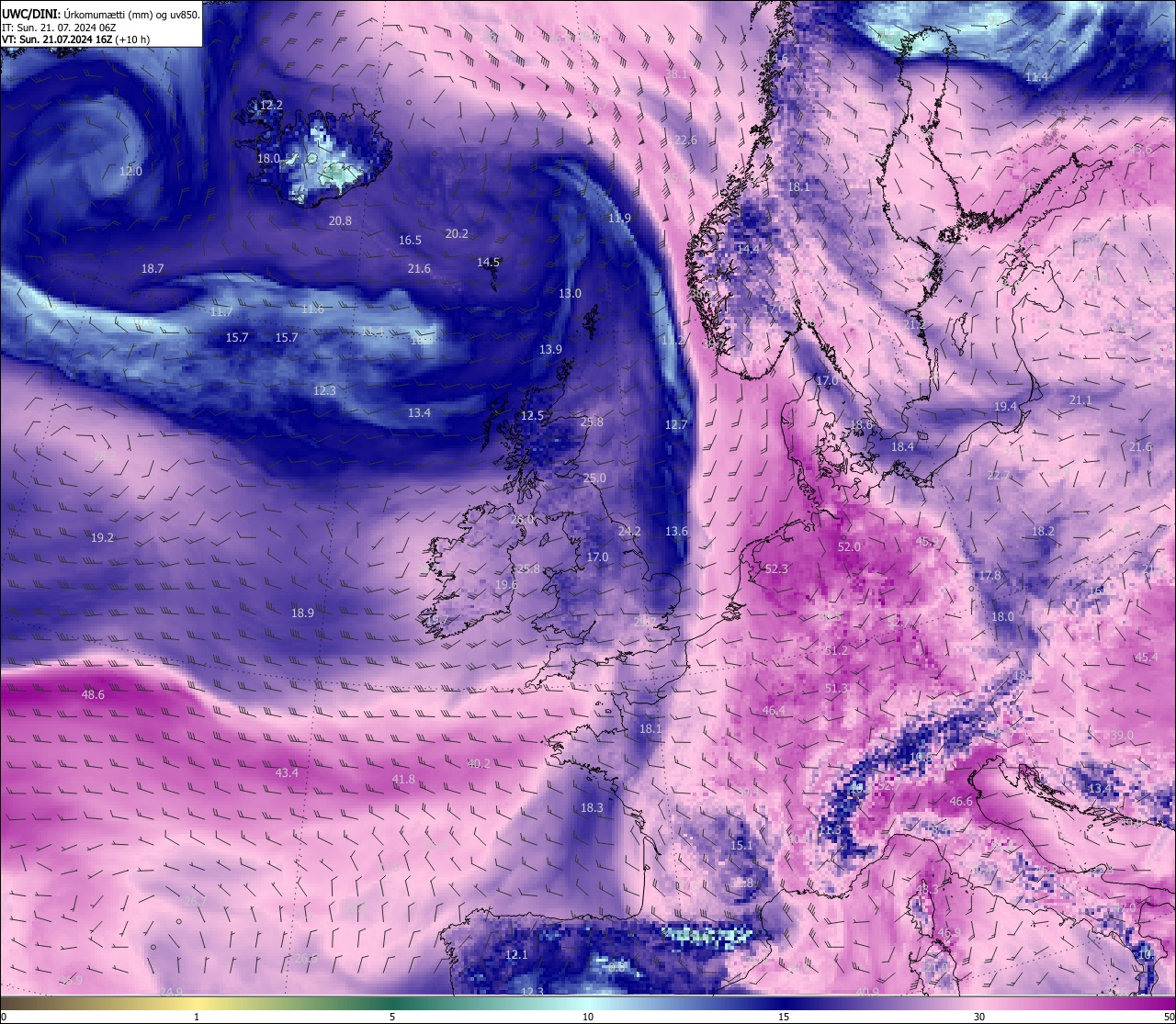Click the 12.2 value over northwest Iceland
Viewport: 1176px width, 1024px height.
coord(271,106)
